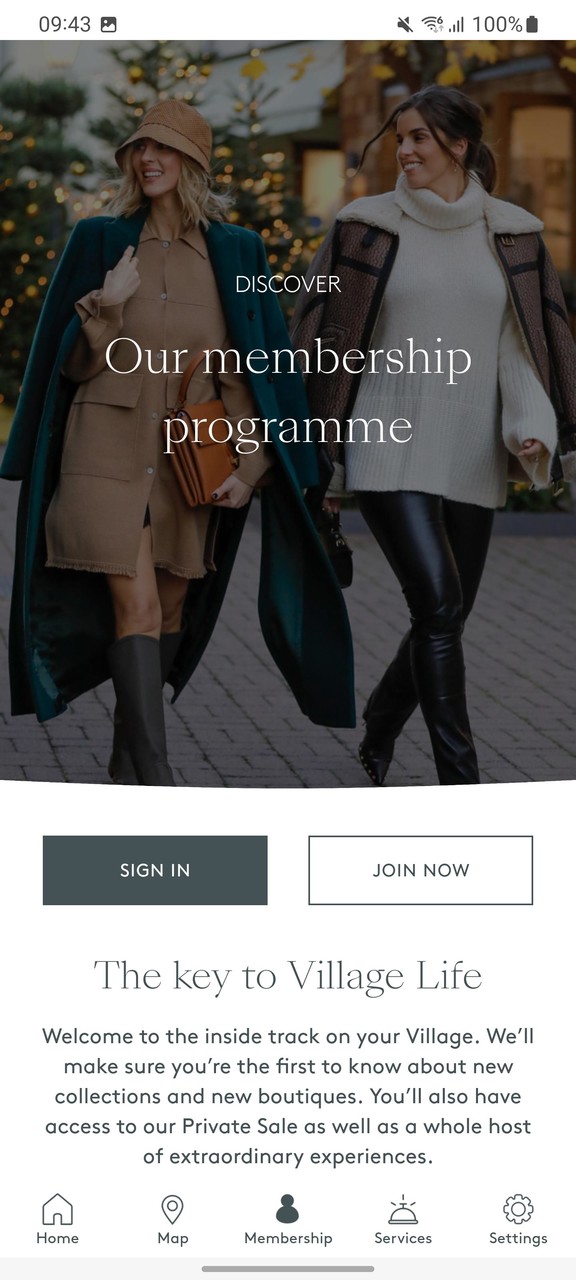Open the Services bell icon

[403, 1209]
